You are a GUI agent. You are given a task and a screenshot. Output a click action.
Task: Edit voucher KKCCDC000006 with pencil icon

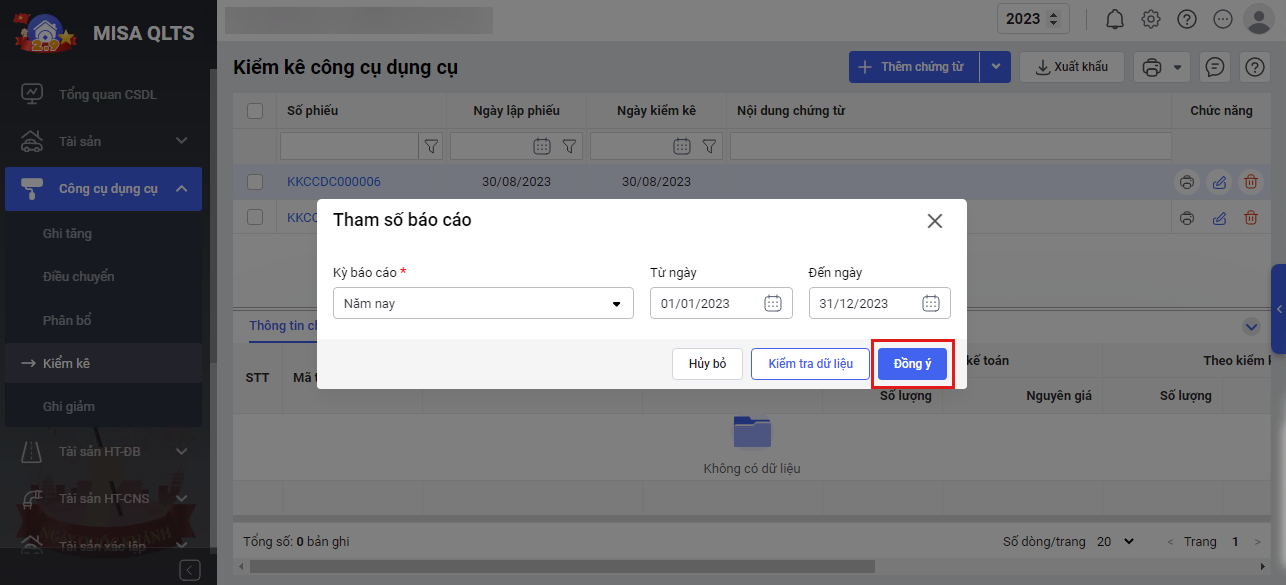1218,182
